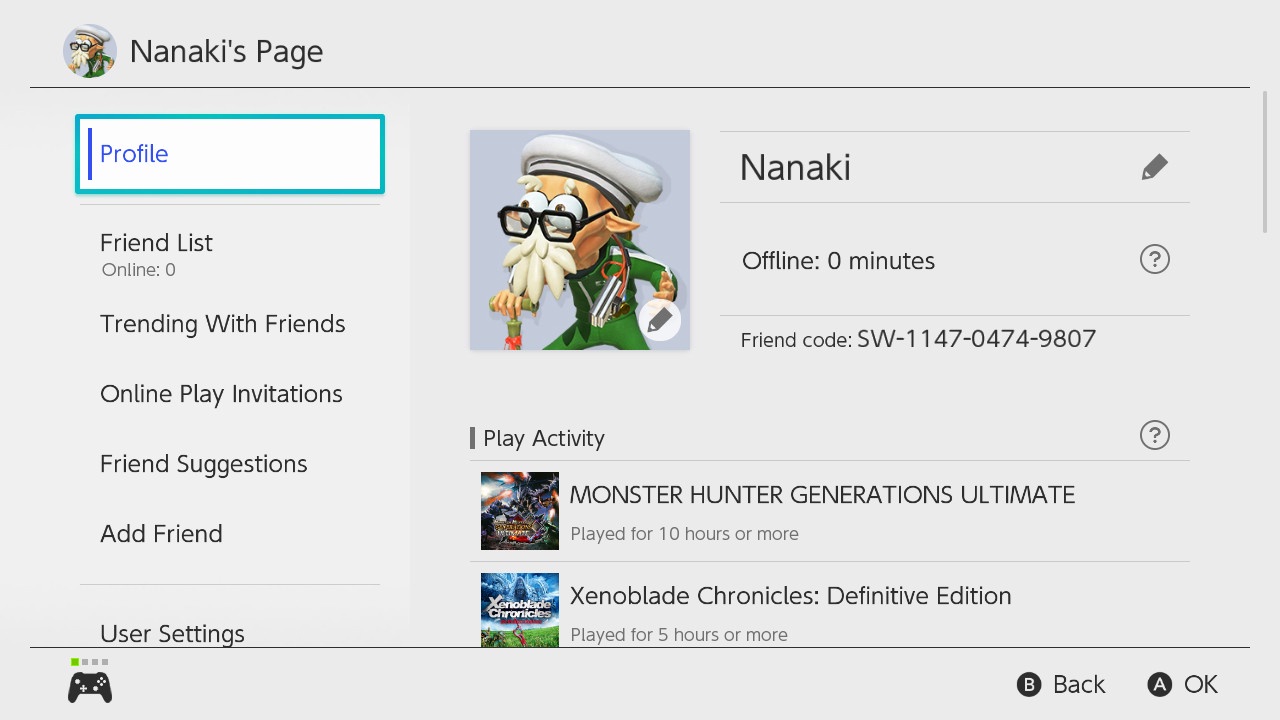Click the A button icon in the footer
The width and height of the screenshot is (1280, 720).
pos(1159,685)
